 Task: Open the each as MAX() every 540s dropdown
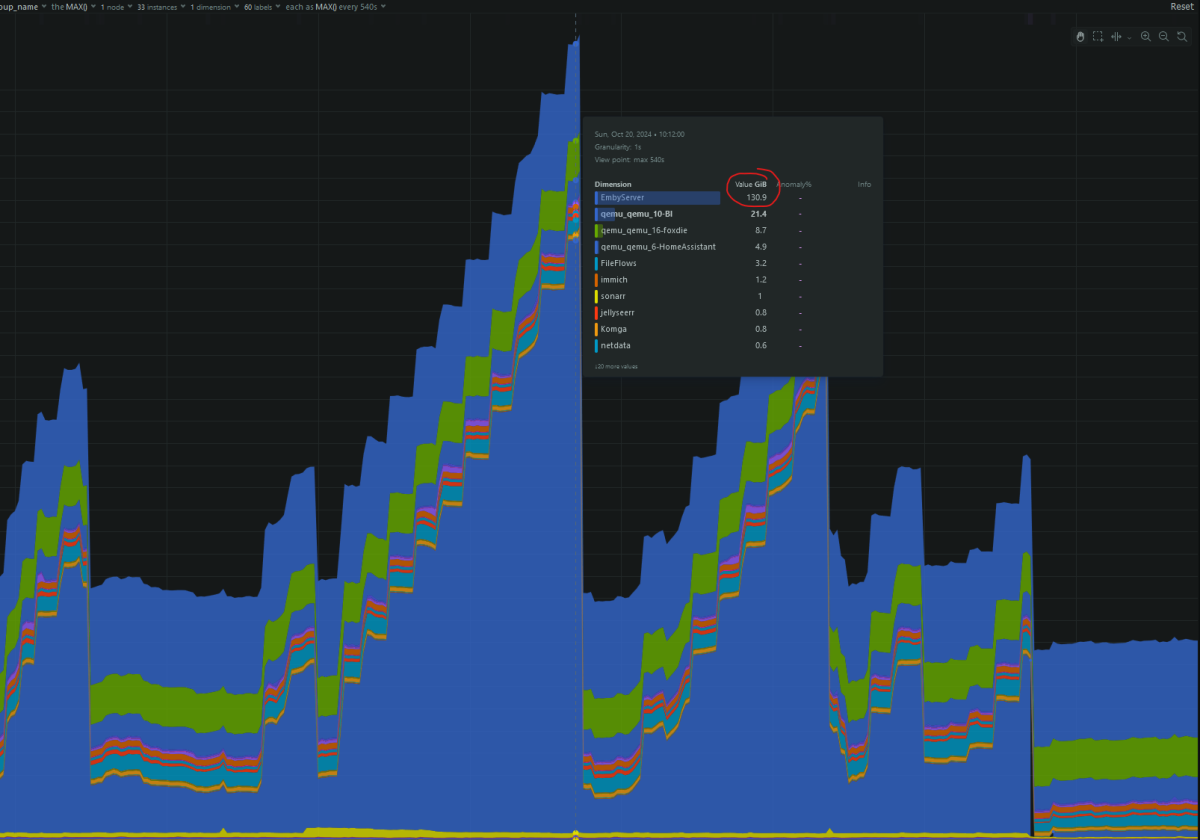tap(336, 6)
